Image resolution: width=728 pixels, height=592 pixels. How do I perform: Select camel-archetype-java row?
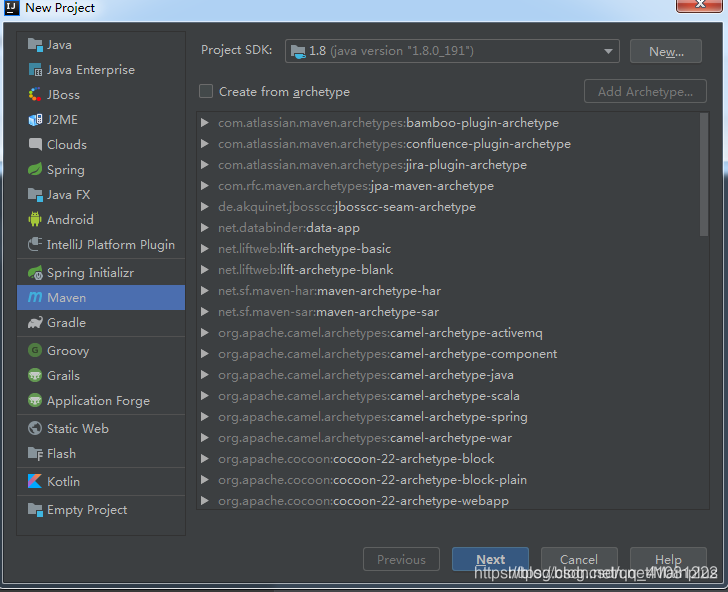click(448, 375)
